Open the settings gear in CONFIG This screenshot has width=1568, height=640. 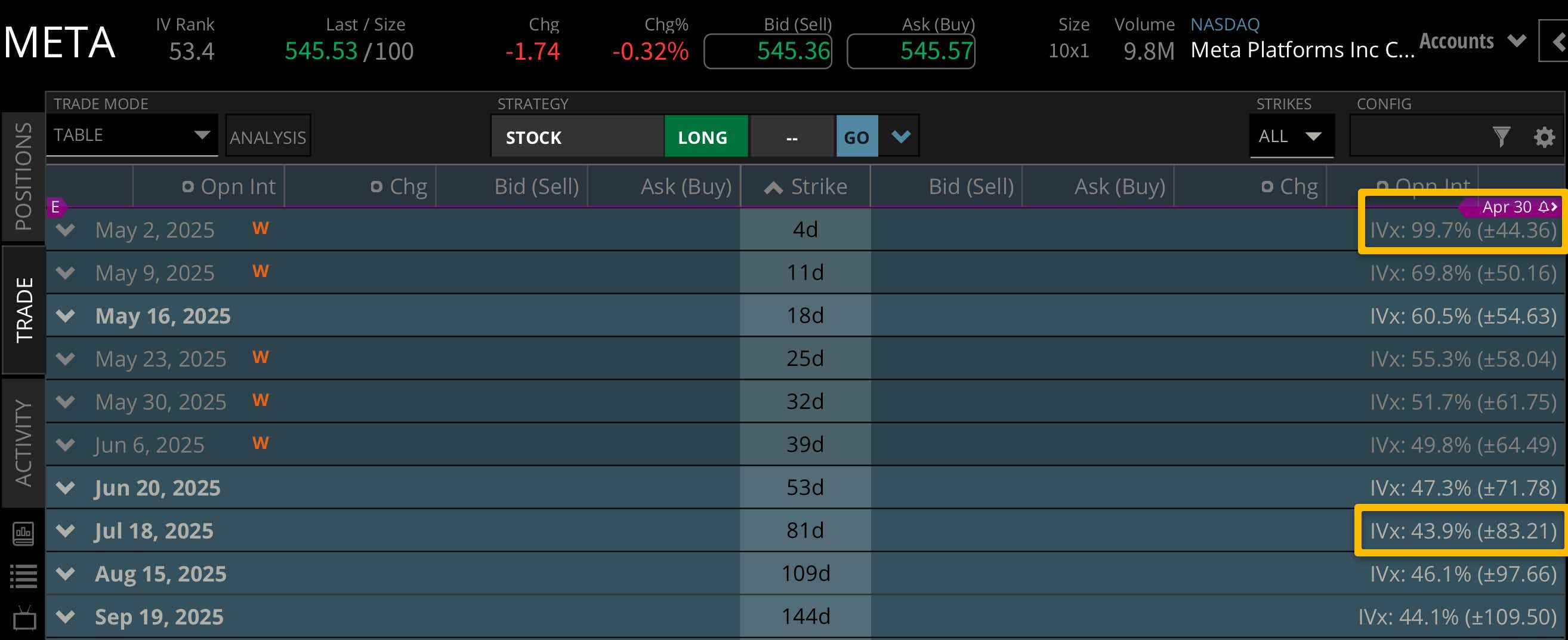coord(1544,137)
